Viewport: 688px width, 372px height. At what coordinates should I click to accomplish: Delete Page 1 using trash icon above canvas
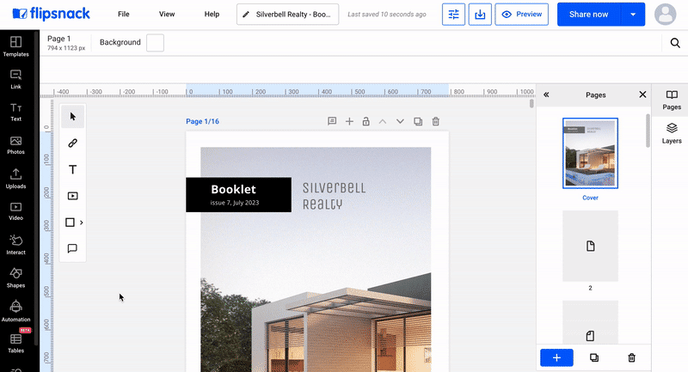pos(436,122)
